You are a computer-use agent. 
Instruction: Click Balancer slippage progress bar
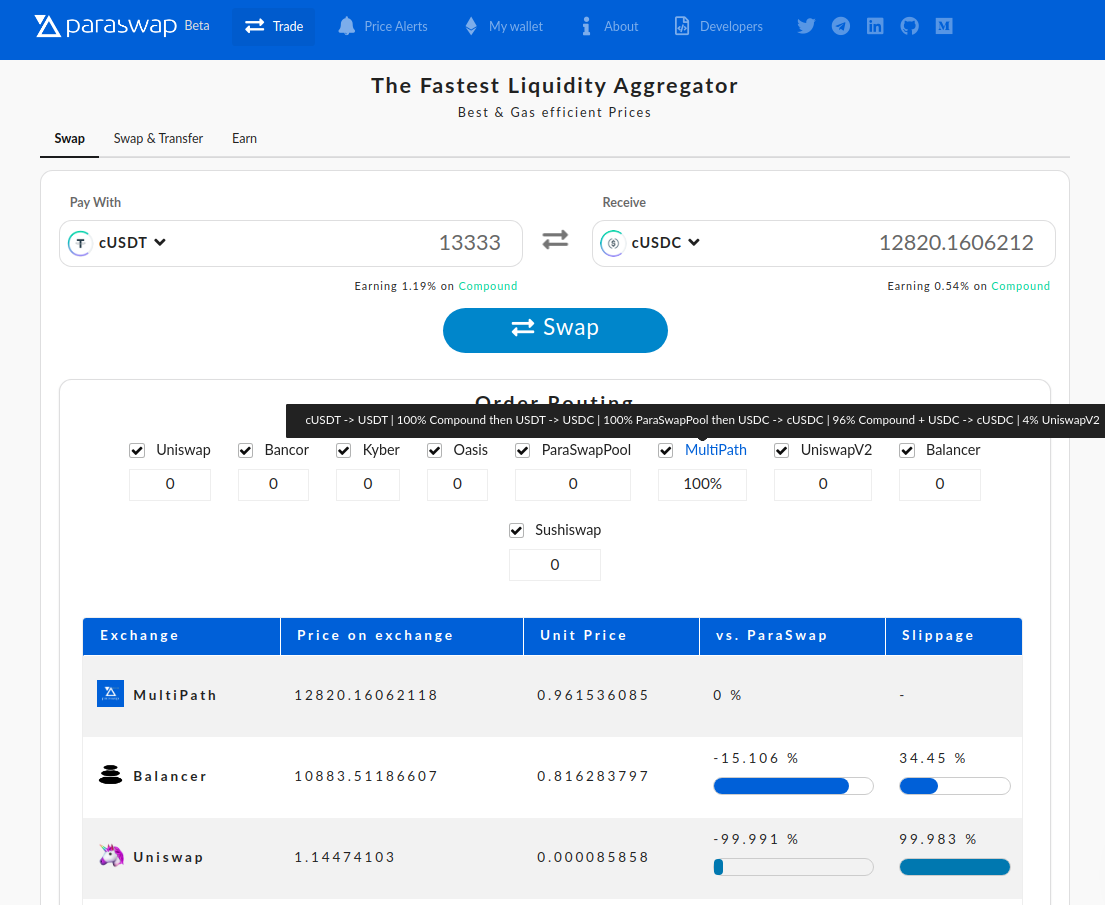955,786
